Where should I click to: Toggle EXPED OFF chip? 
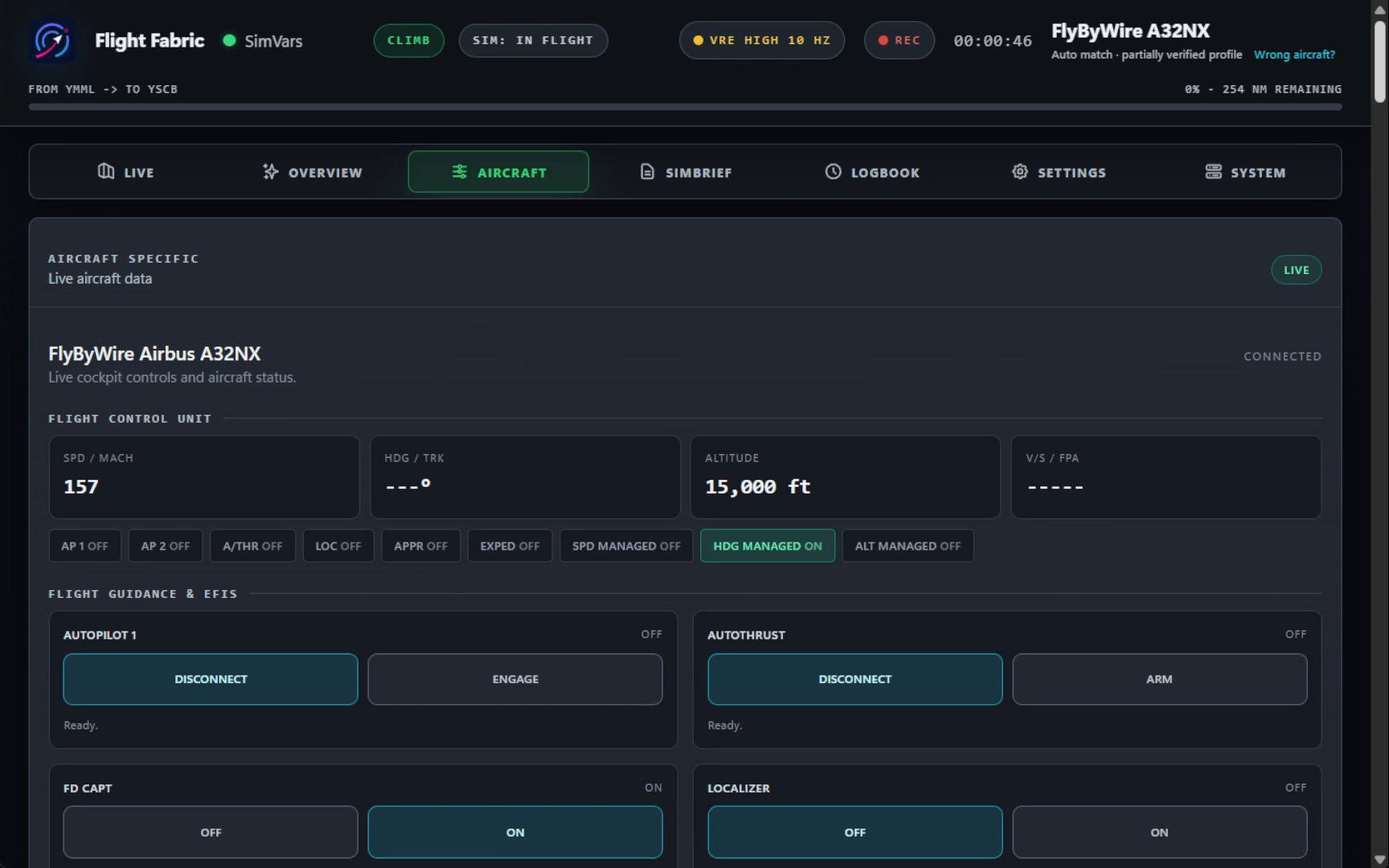tap(510, 546)
